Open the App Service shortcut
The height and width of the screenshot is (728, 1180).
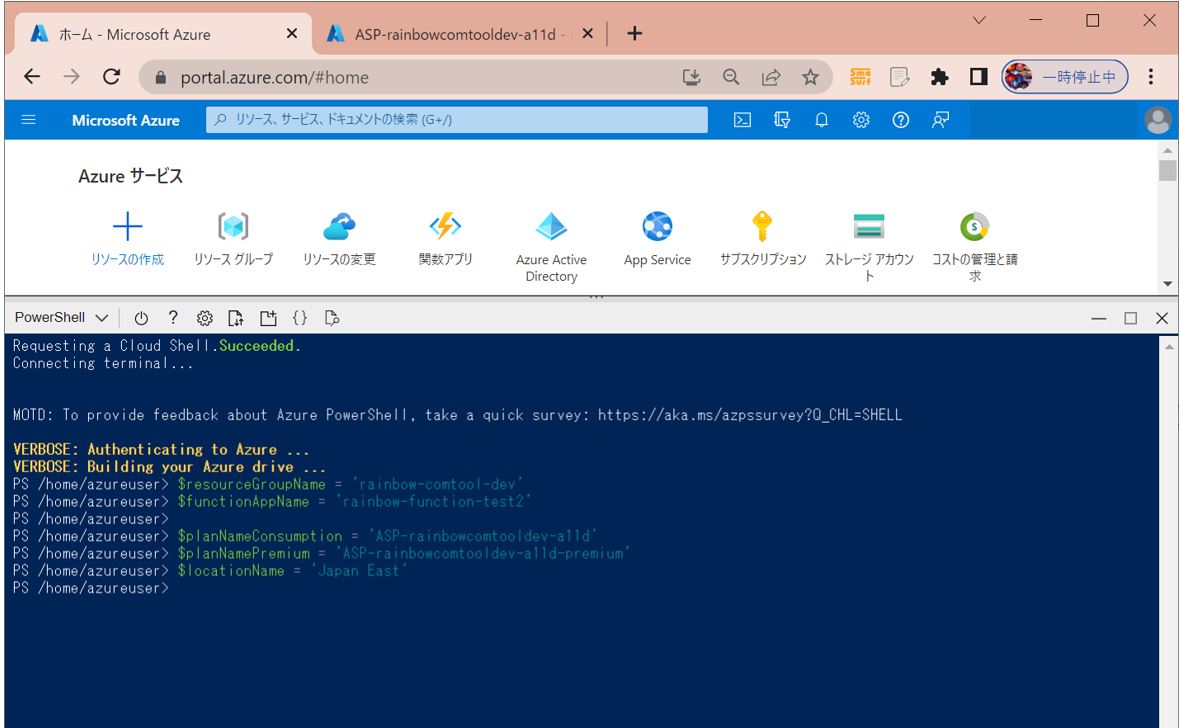pos(657,240)
